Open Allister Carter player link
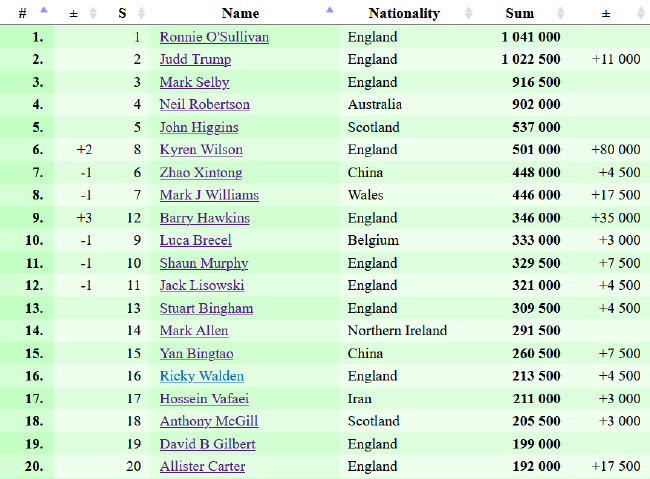Viewport: 650px width, 479px height. tap(202, 466)
